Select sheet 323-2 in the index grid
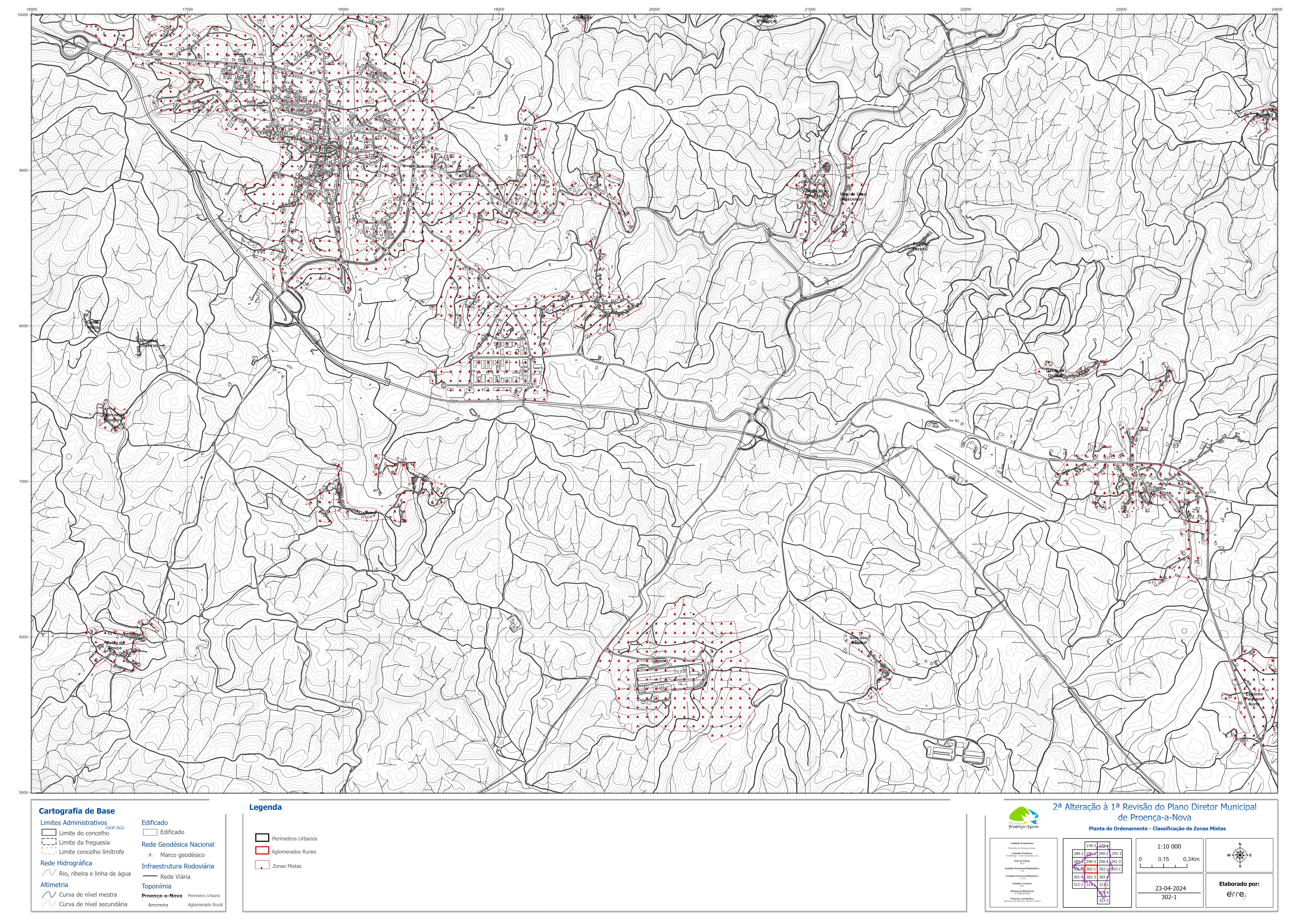1309x924 pixels. (1103, 901)
